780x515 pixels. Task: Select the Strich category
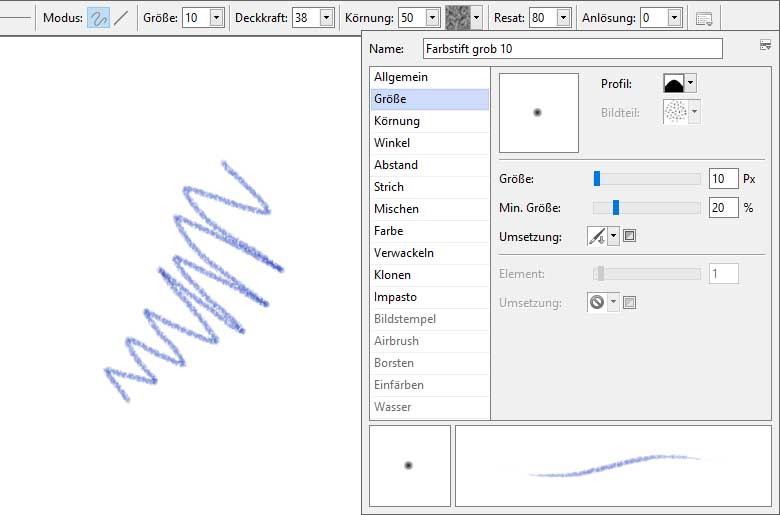click(x=430, y=187)
